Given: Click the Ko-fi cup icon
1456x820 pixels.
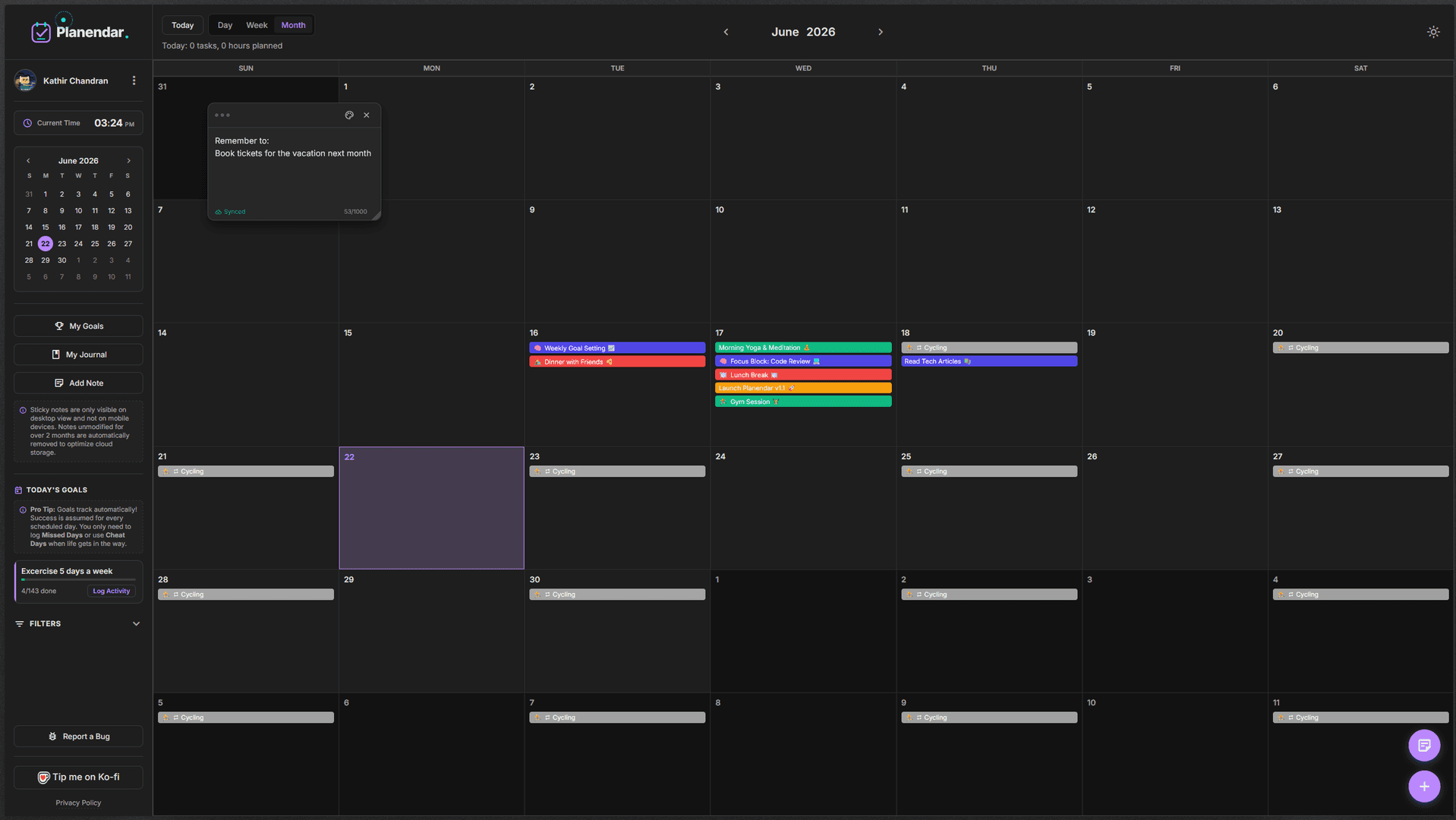Looking at the screenshot, I should (44, 777).
